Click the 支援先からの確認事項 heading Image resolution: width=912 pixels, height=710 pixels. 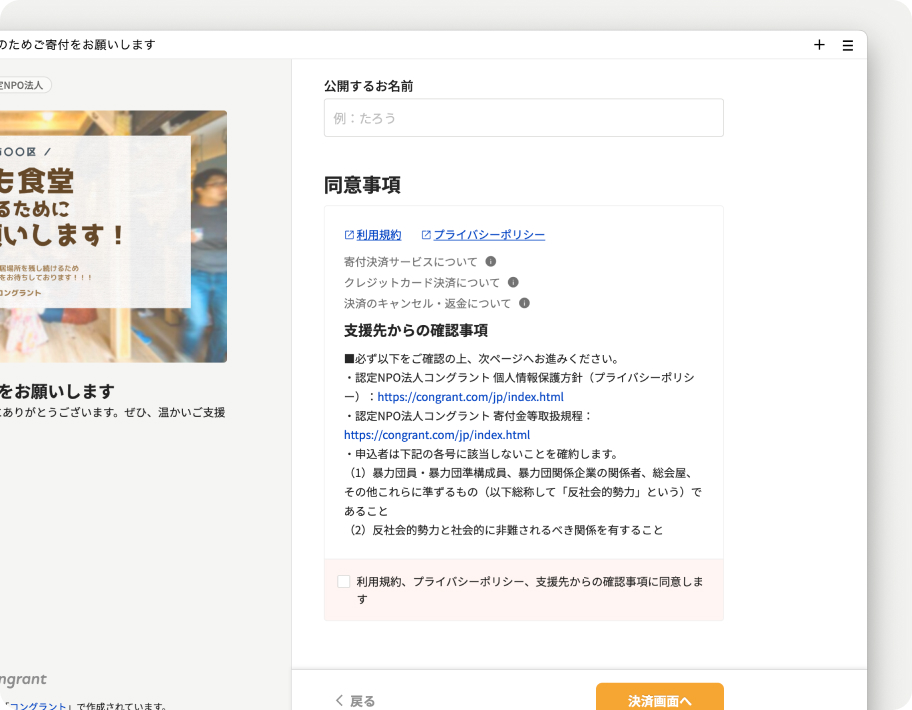click(x=416, y=330)
